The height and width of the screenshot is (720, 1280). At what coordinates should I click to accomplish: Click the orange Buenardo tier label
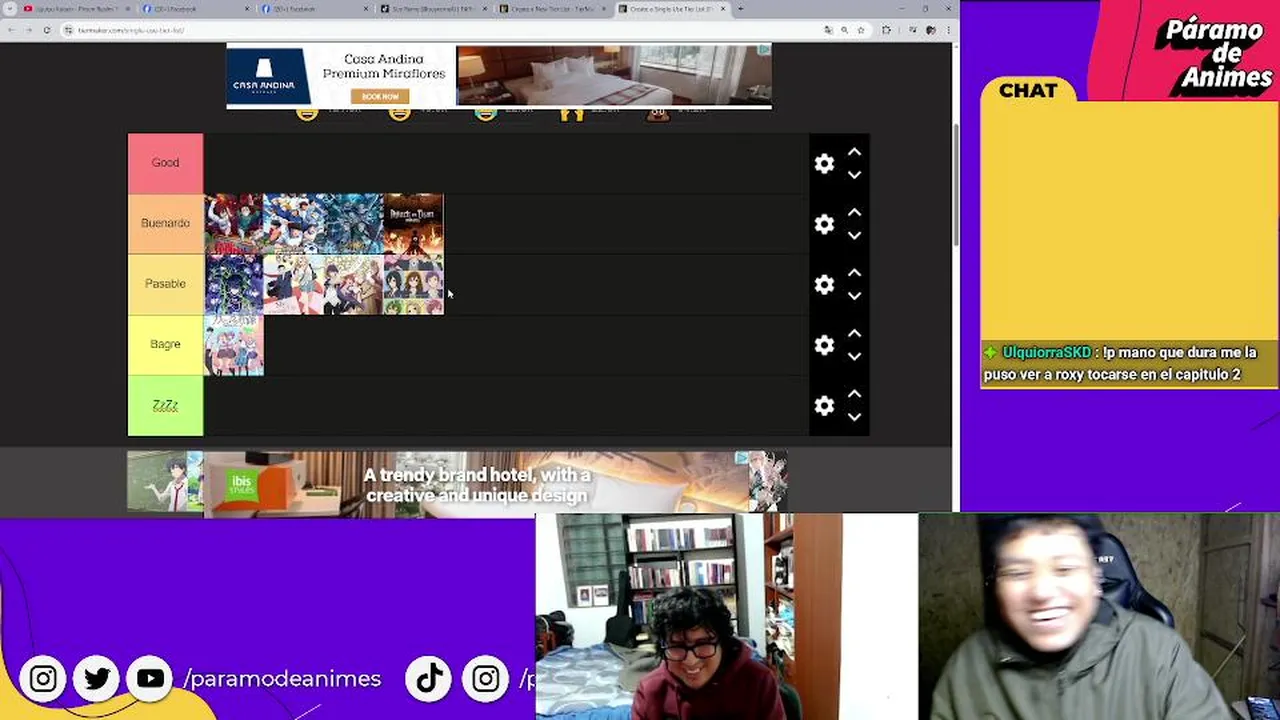pyautogui.click(x=165, y=223)
